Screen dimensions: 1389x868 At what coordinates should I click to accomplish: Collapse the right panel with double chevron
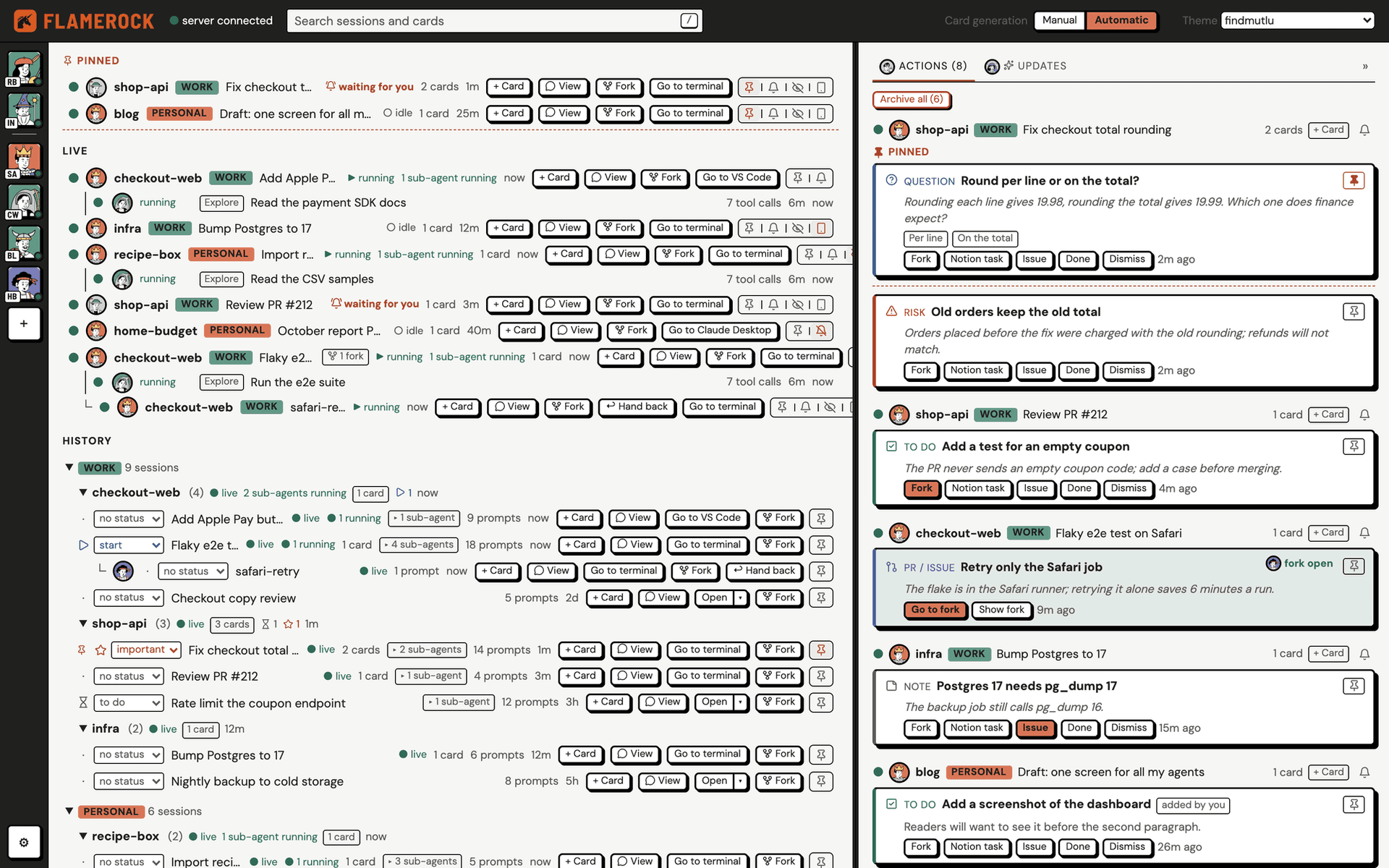tap(1365, 66)
